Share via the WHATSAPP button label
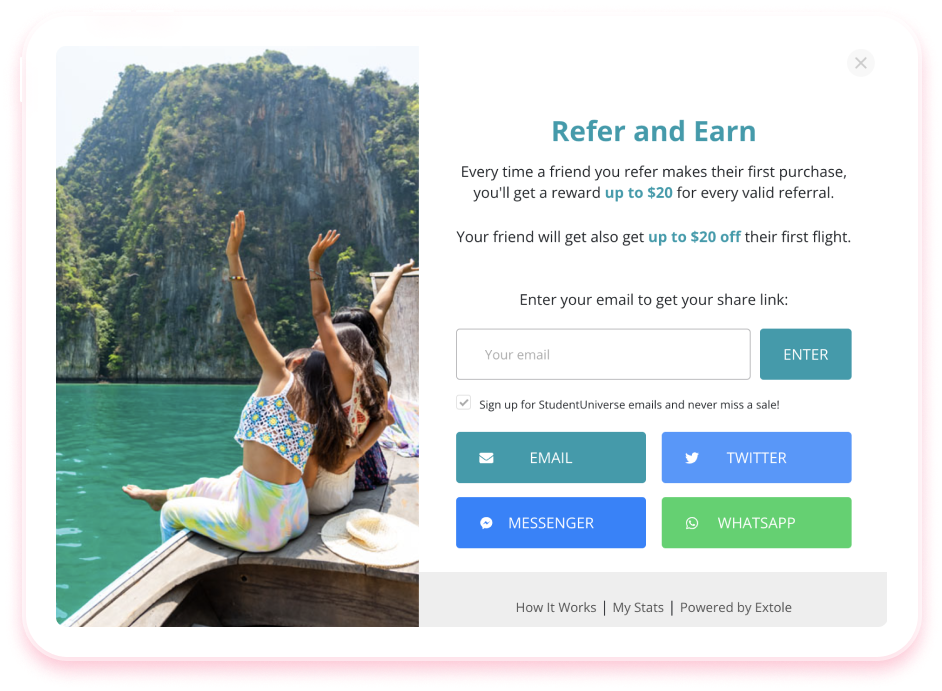 756,523
